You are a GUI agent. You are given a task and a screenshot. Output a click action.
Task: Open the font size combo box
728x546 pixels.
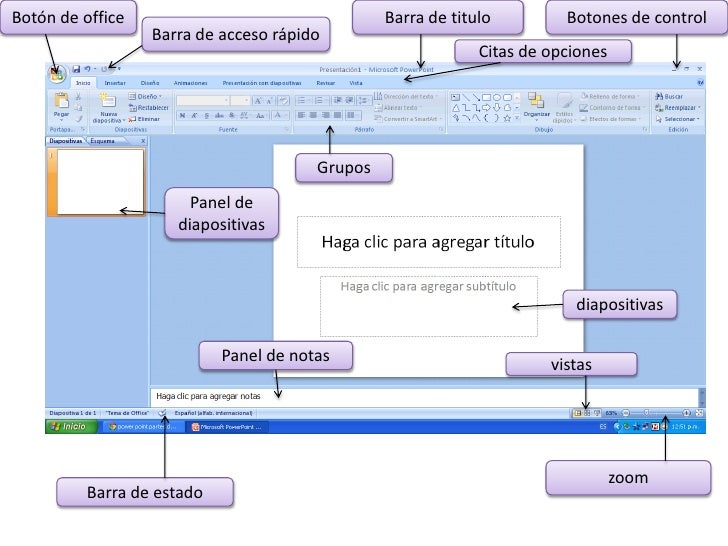point(240,100)
